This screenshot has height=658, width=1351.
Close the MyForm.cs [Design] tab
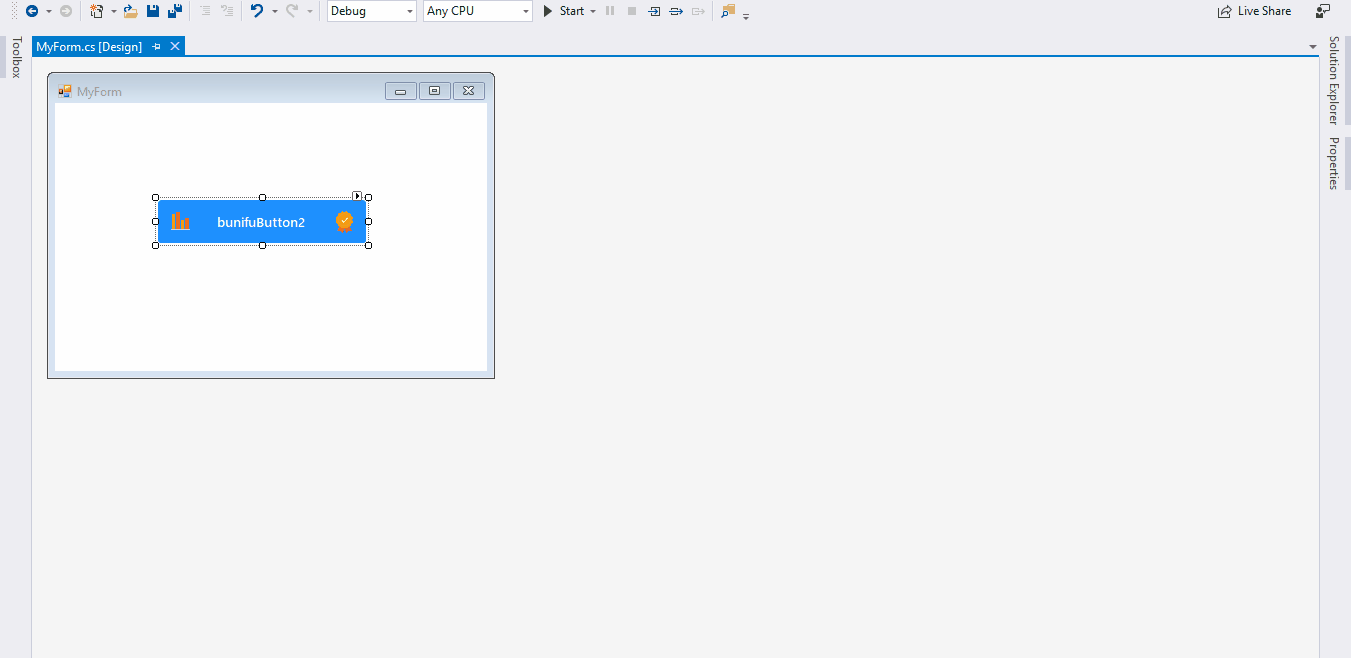[x=175, y=46]
